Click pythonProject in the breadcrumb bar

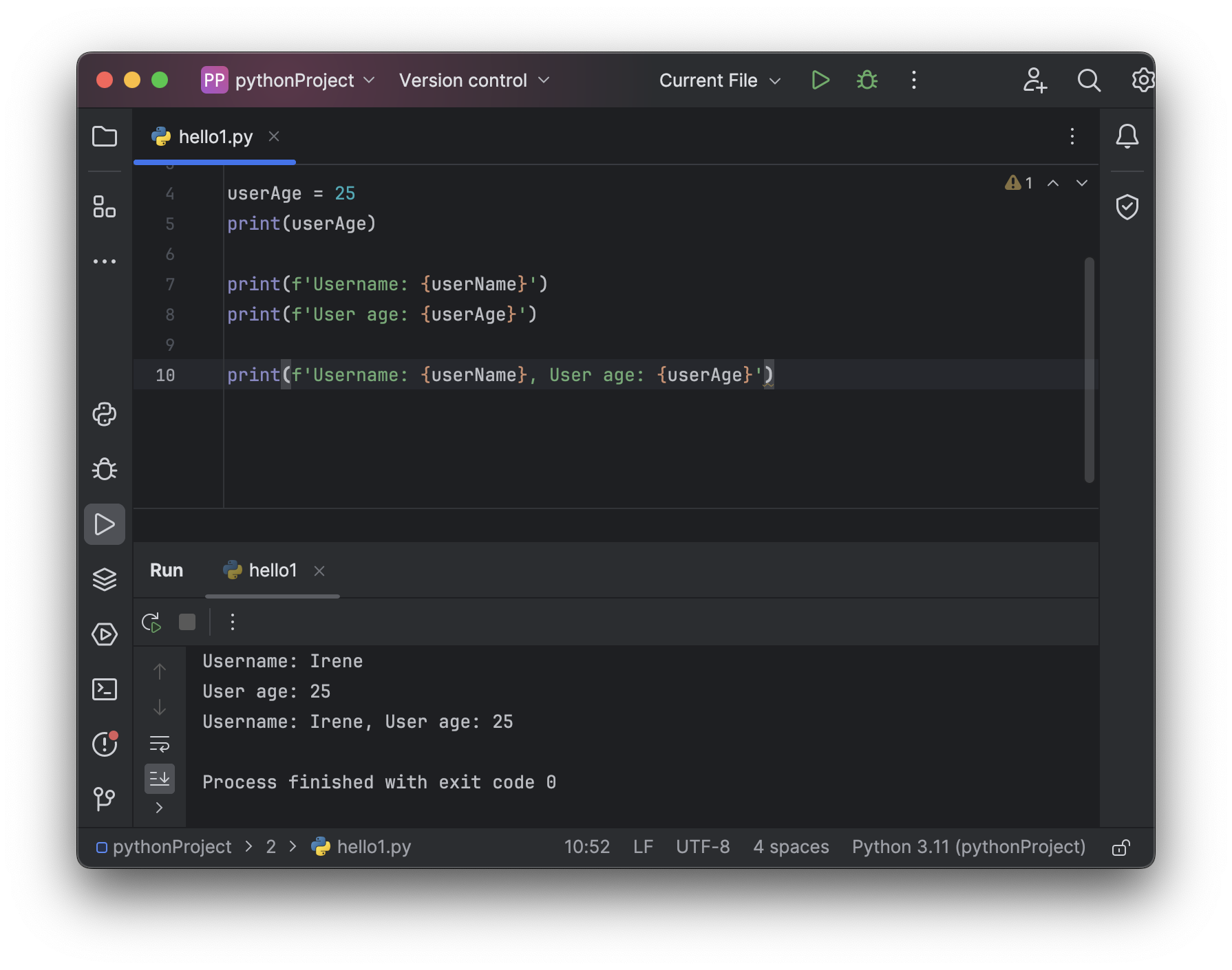click(x=164, y=847)
